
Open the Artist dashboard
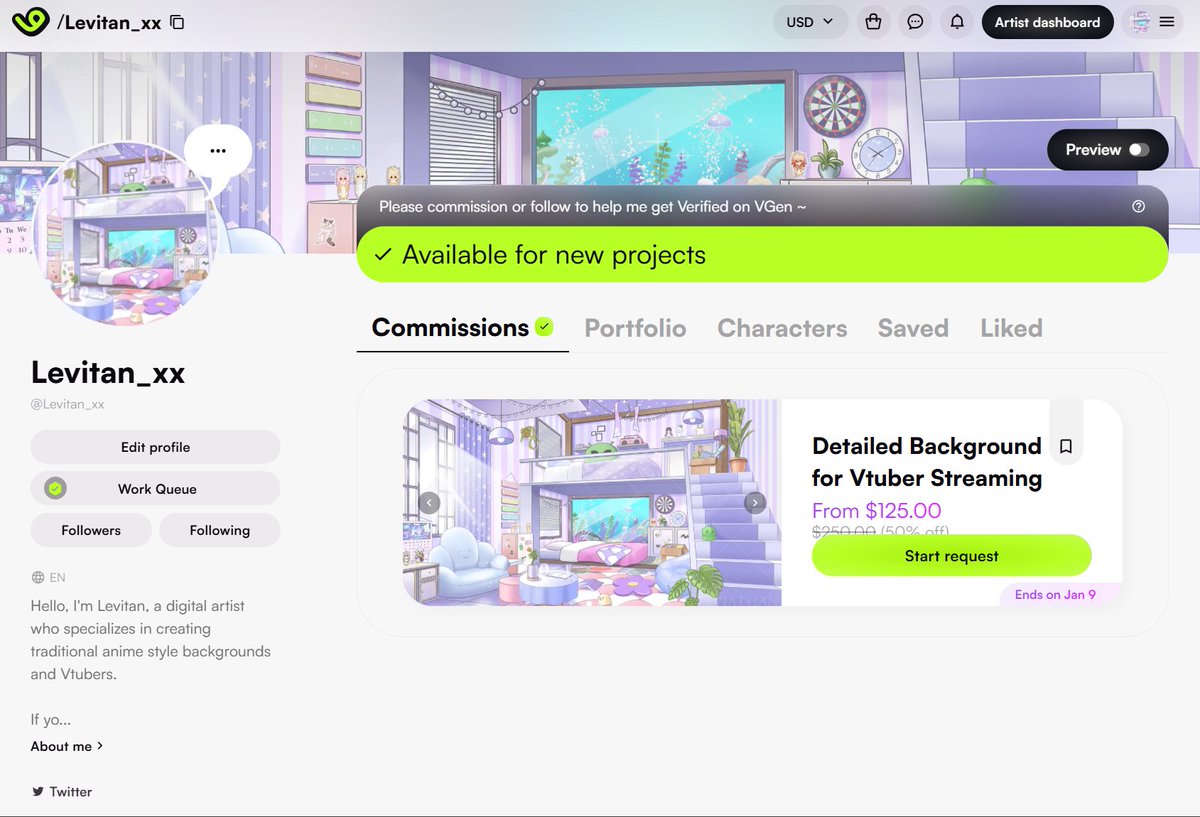point(1047,22)
